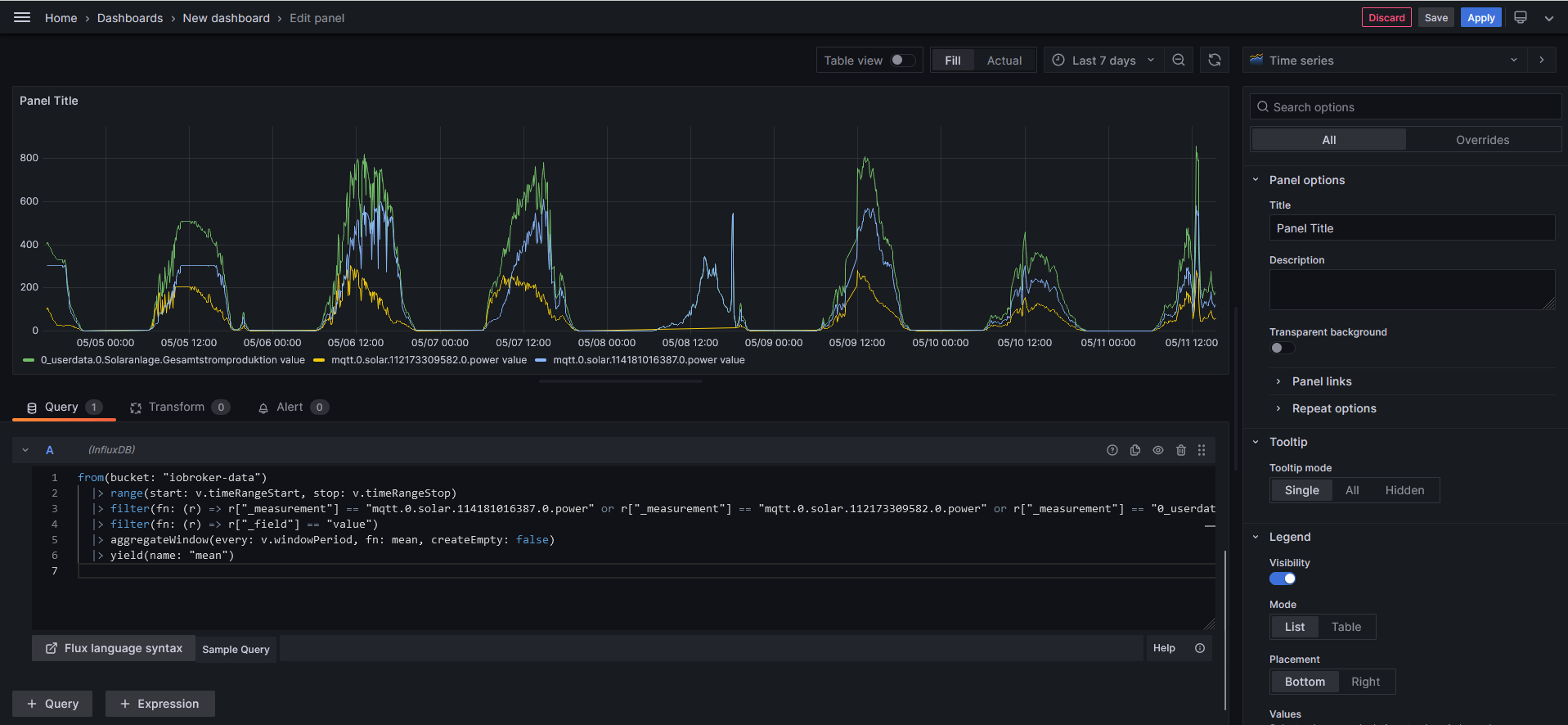Click the Time series visualization icon

pos(1256,60)
